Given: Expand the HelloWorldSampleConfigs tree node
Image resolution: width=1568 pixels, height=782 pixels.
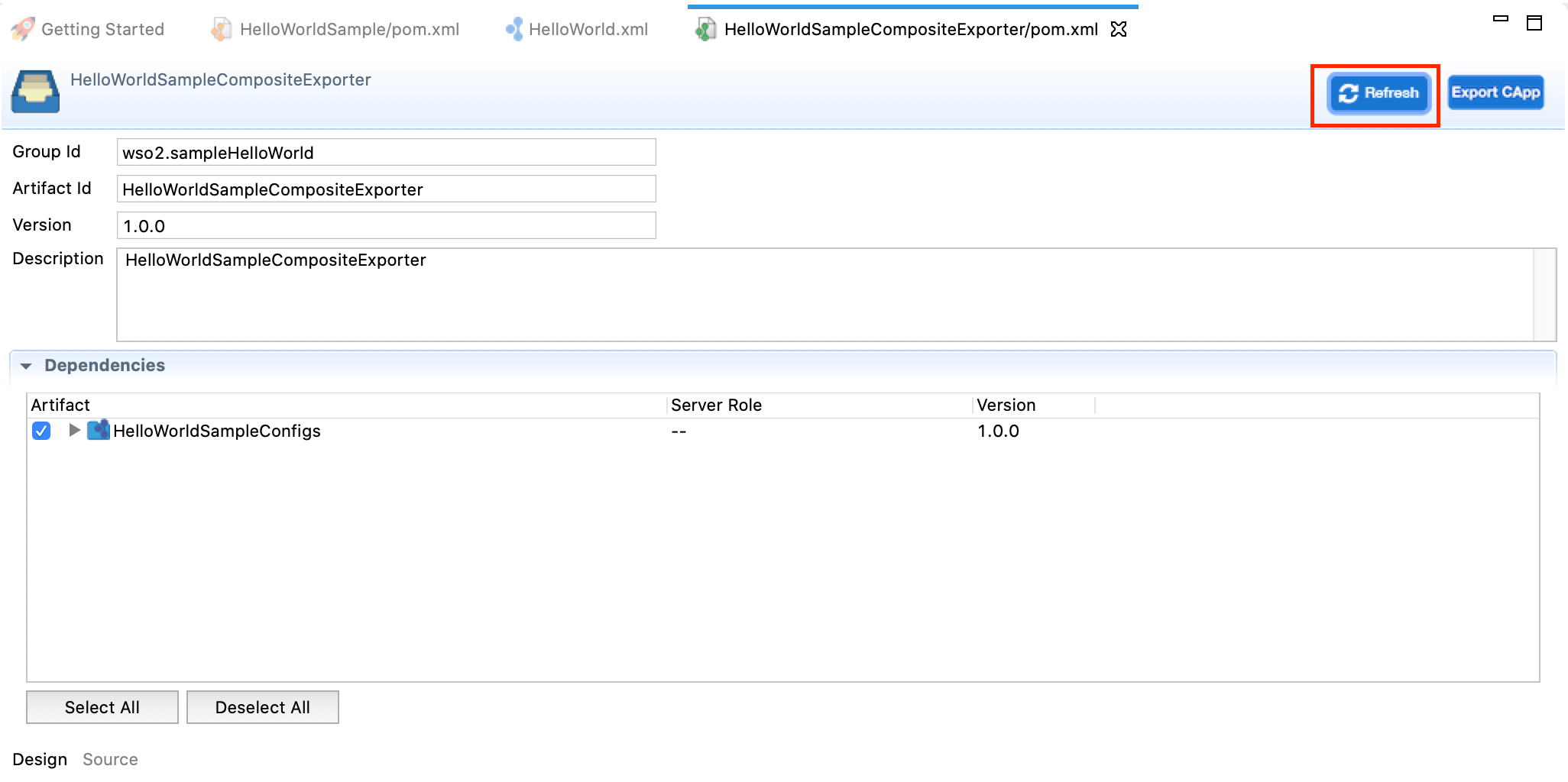Looking at the screenshot, I should pos(74,430).
